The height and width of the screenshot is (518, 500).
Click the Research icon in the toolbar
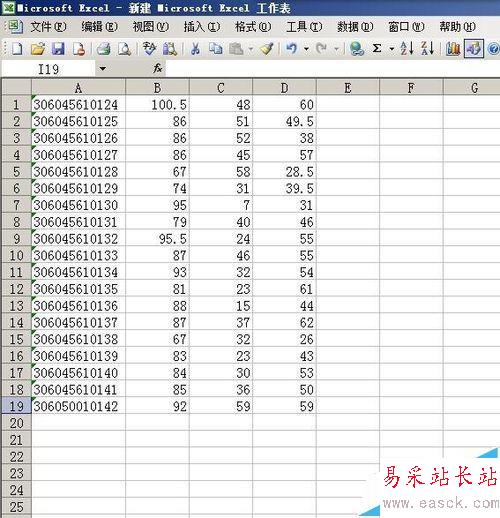click(x=170, y=49)
